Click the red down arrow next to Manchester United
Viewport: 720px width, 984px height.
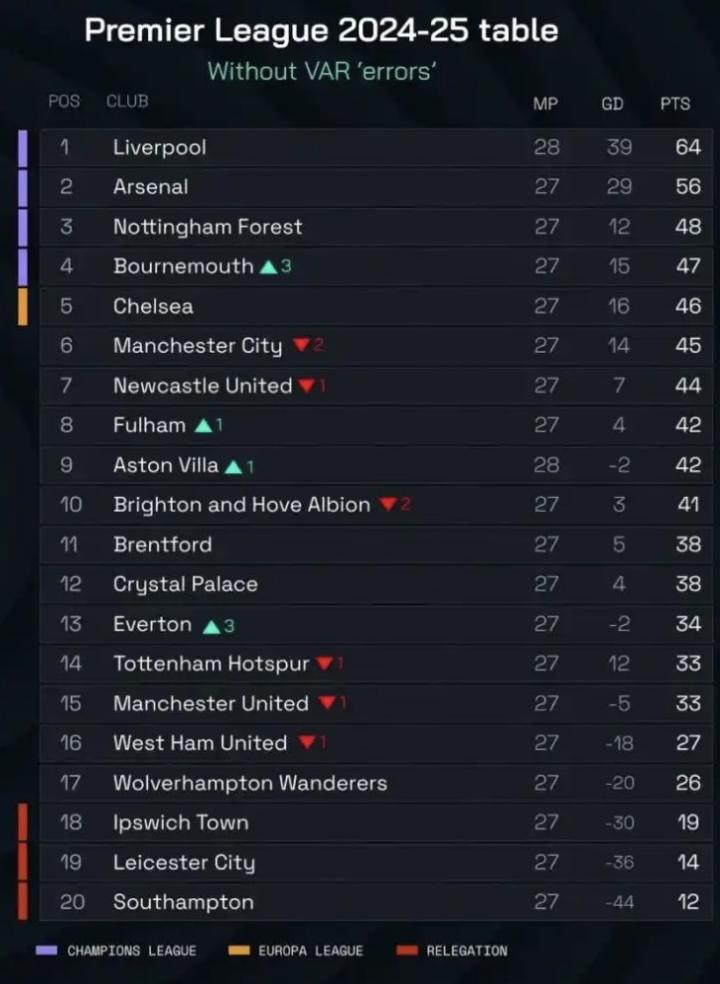pyautogui.click(x=327, y=704)
